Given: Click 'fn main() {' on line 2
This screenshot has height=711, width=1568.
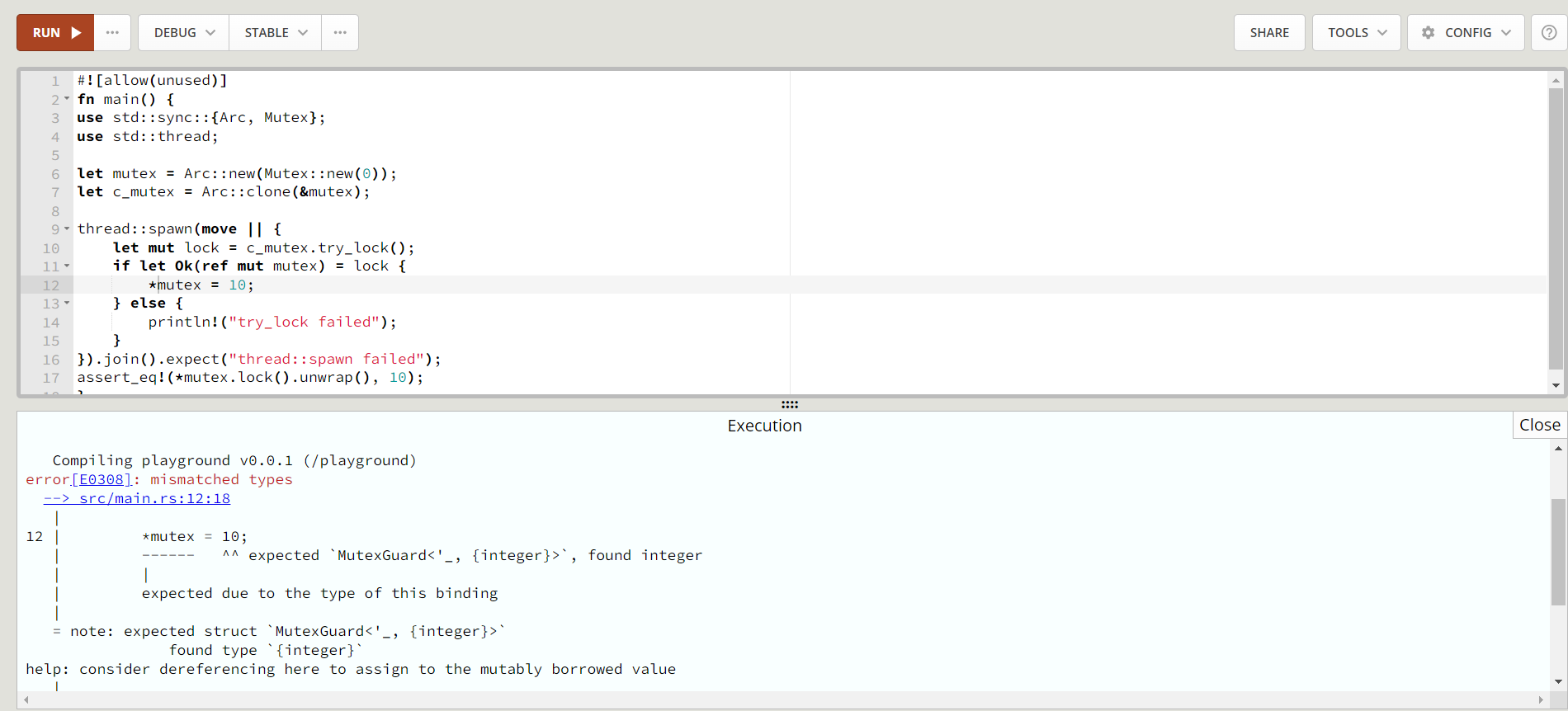Looking at the screenshot, I should (x=125, y=99).
